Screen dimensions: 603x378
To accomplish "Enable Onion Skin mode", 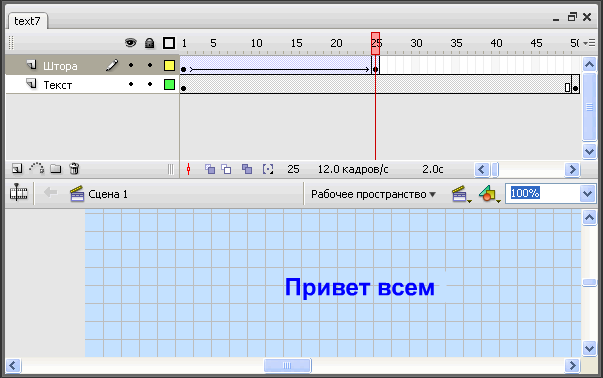I will click(210, 169).
